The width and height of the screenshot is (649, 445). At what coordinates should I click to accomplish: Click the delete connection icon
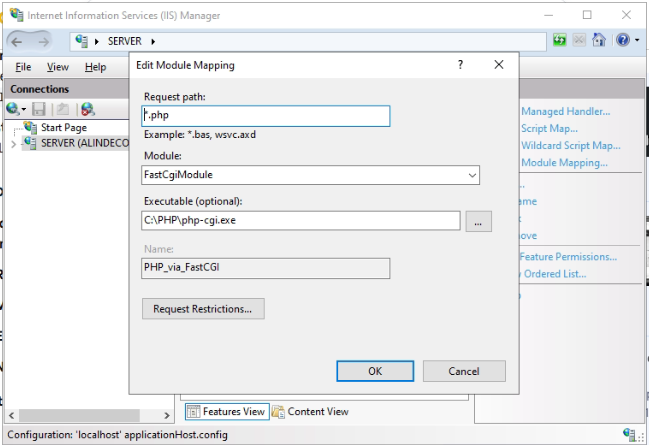(88, 109)
